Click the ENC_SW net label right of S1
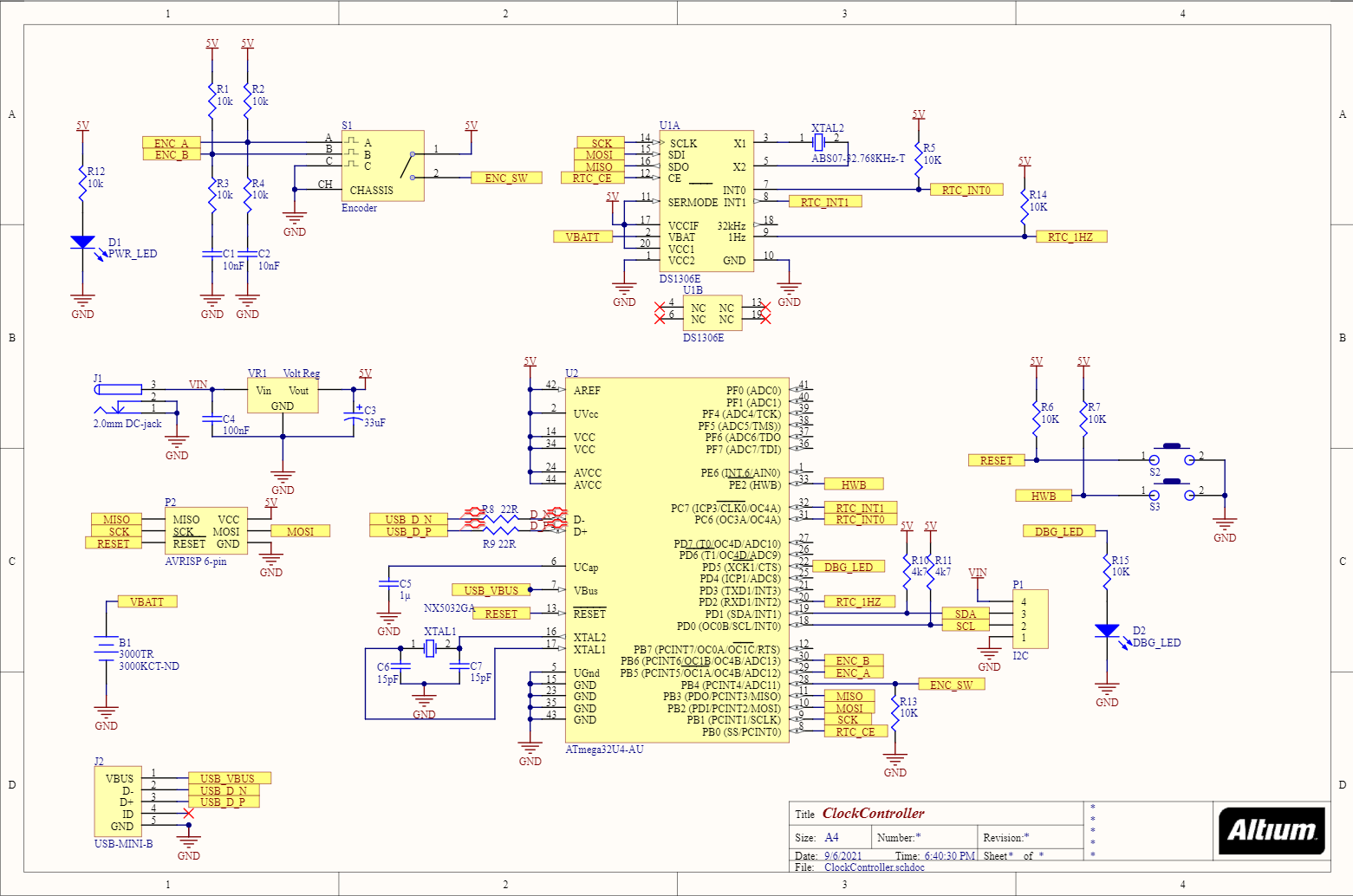 coord(506,178)
